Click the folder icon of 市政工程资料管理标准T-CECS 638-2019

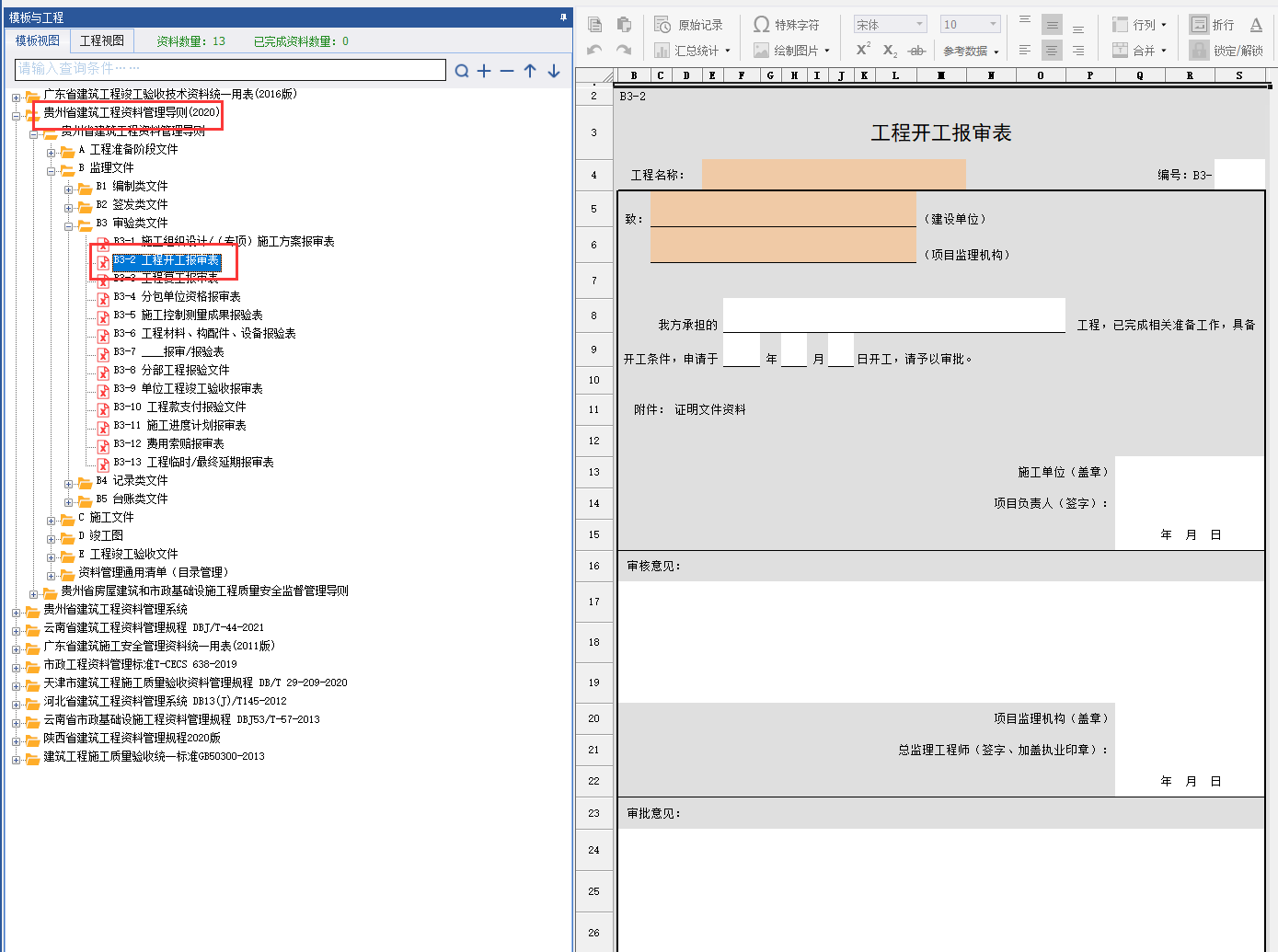33,666
